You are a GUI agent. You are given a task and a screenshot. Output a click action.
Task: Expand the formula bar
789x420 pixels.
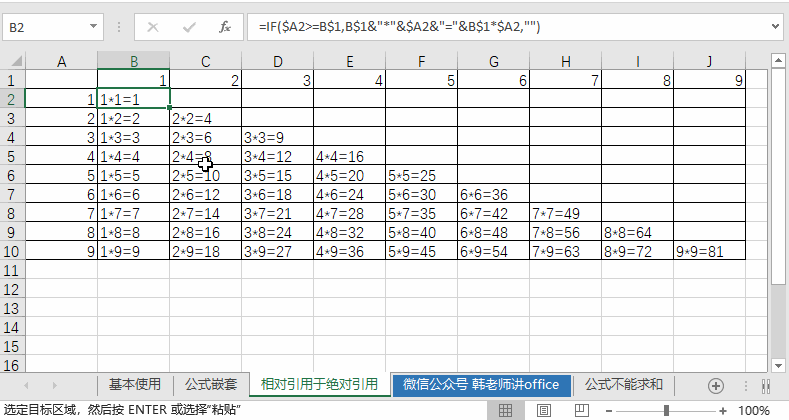[x=776, y=27]
